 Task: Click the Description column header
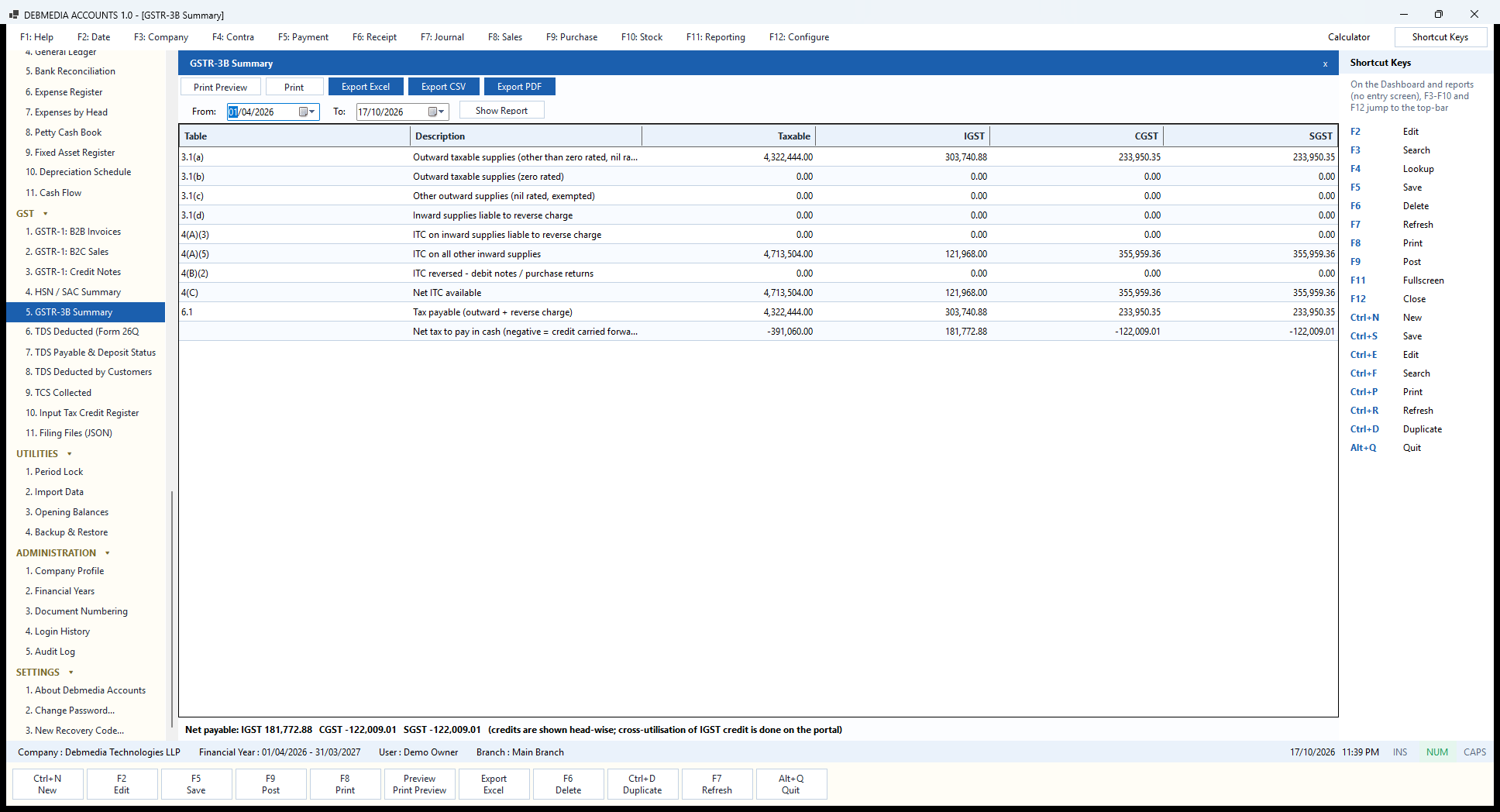pyautogui.click(x=526, y=136)
